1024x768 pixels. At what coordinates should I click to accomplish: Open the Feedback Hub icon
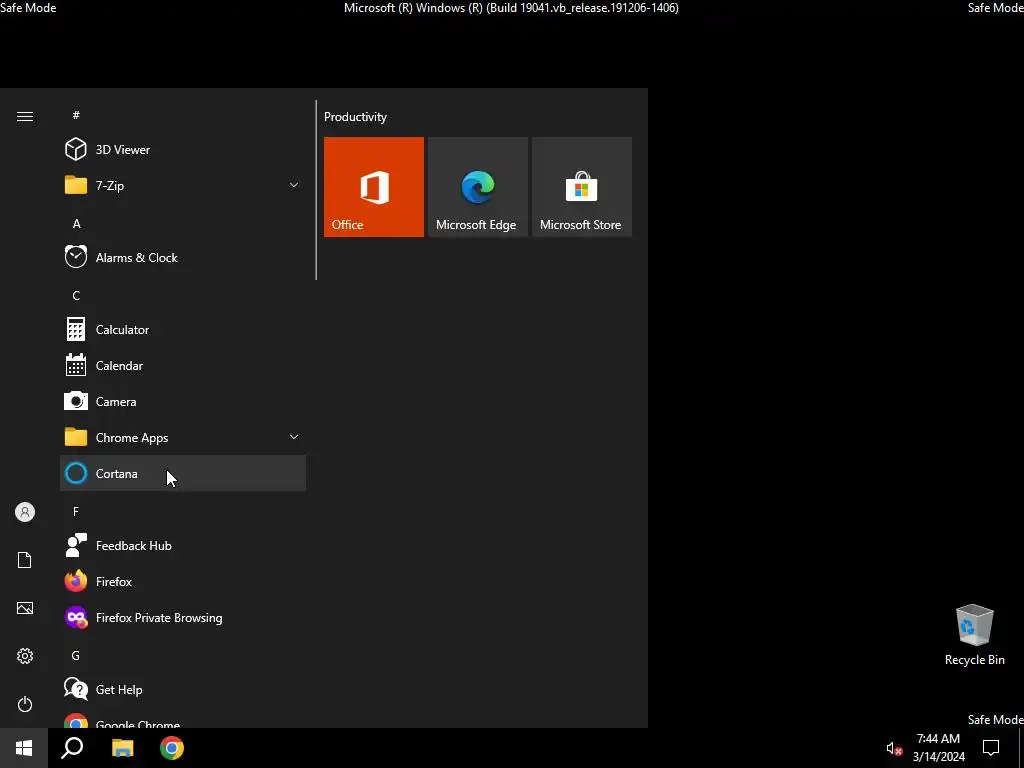point(76,545)
